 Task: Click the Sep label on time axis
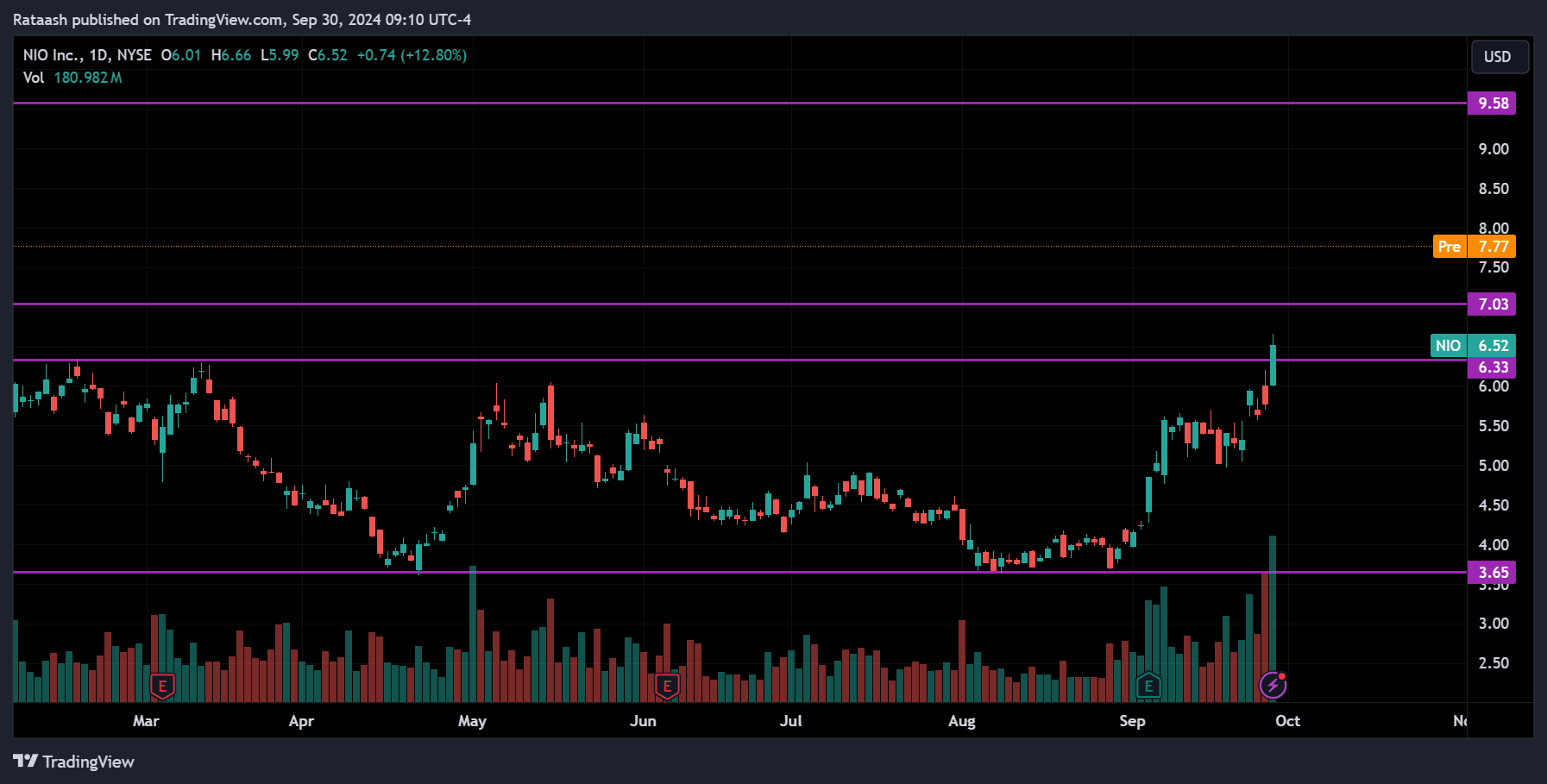[1132, 721]
